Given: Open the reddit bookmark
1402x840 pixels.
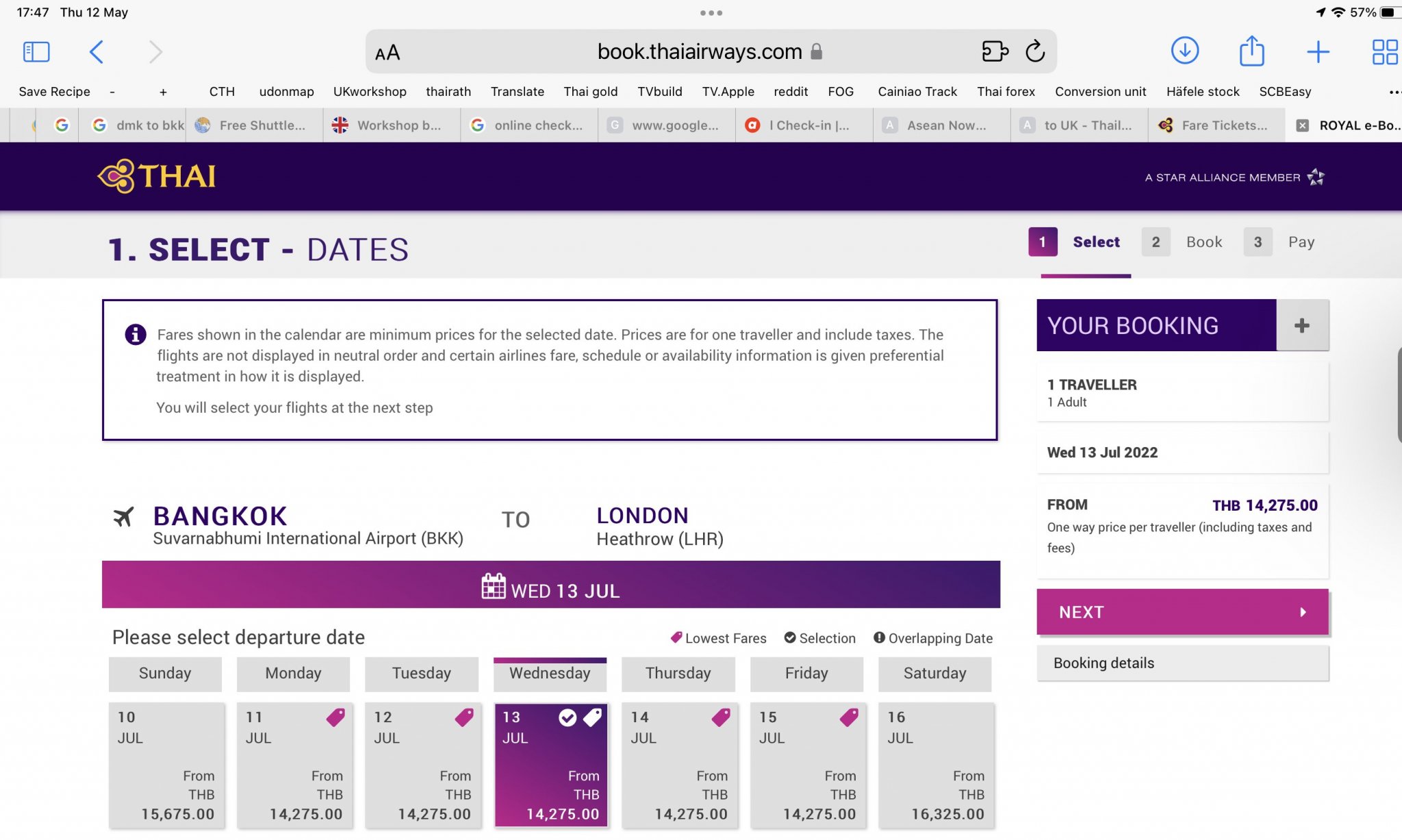Looking at the screenshot, I should pyautogui.click(x=791, y=92).
